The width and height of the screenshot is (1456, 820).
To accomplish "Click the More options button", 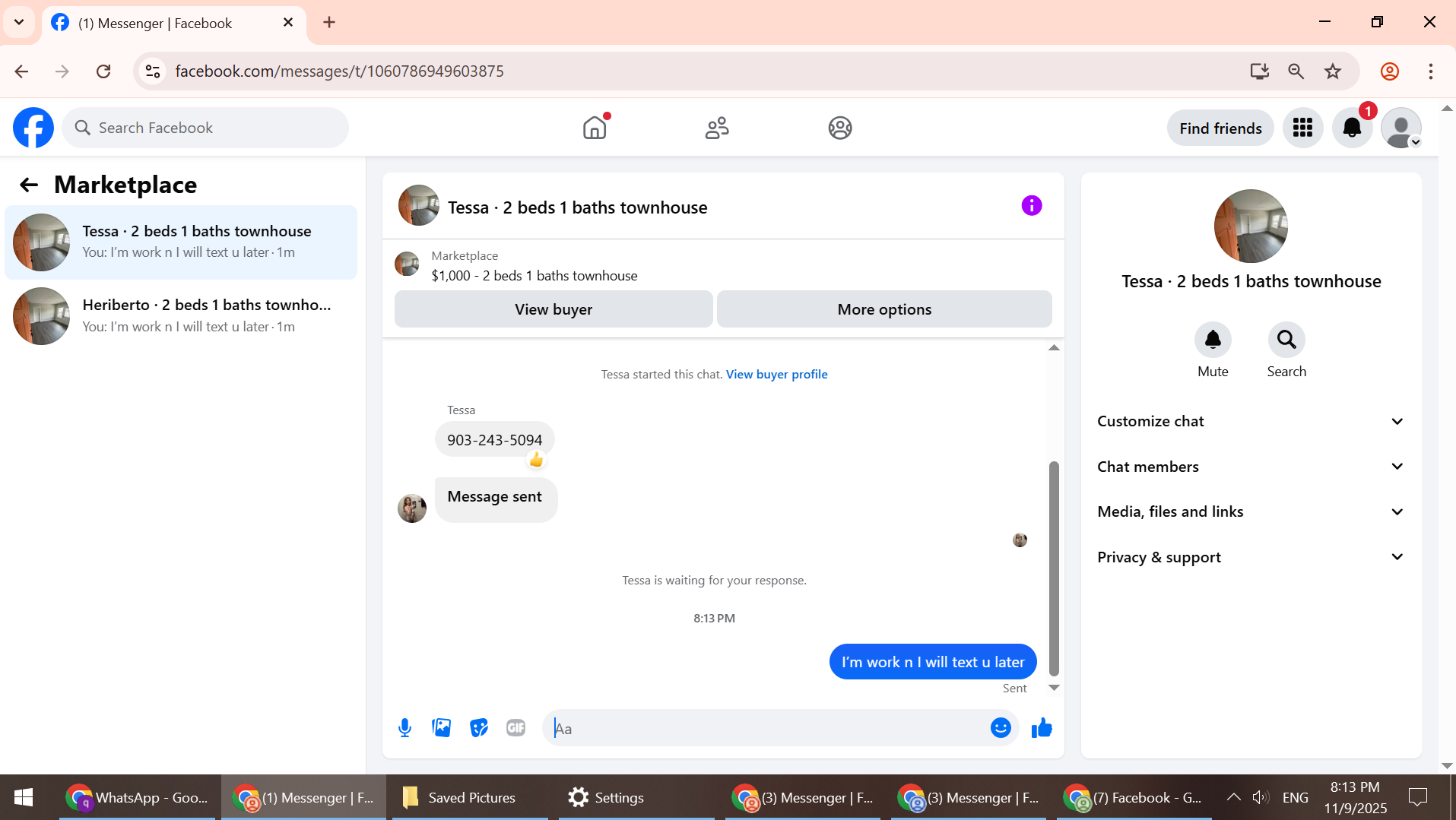I will click(884, 309).
